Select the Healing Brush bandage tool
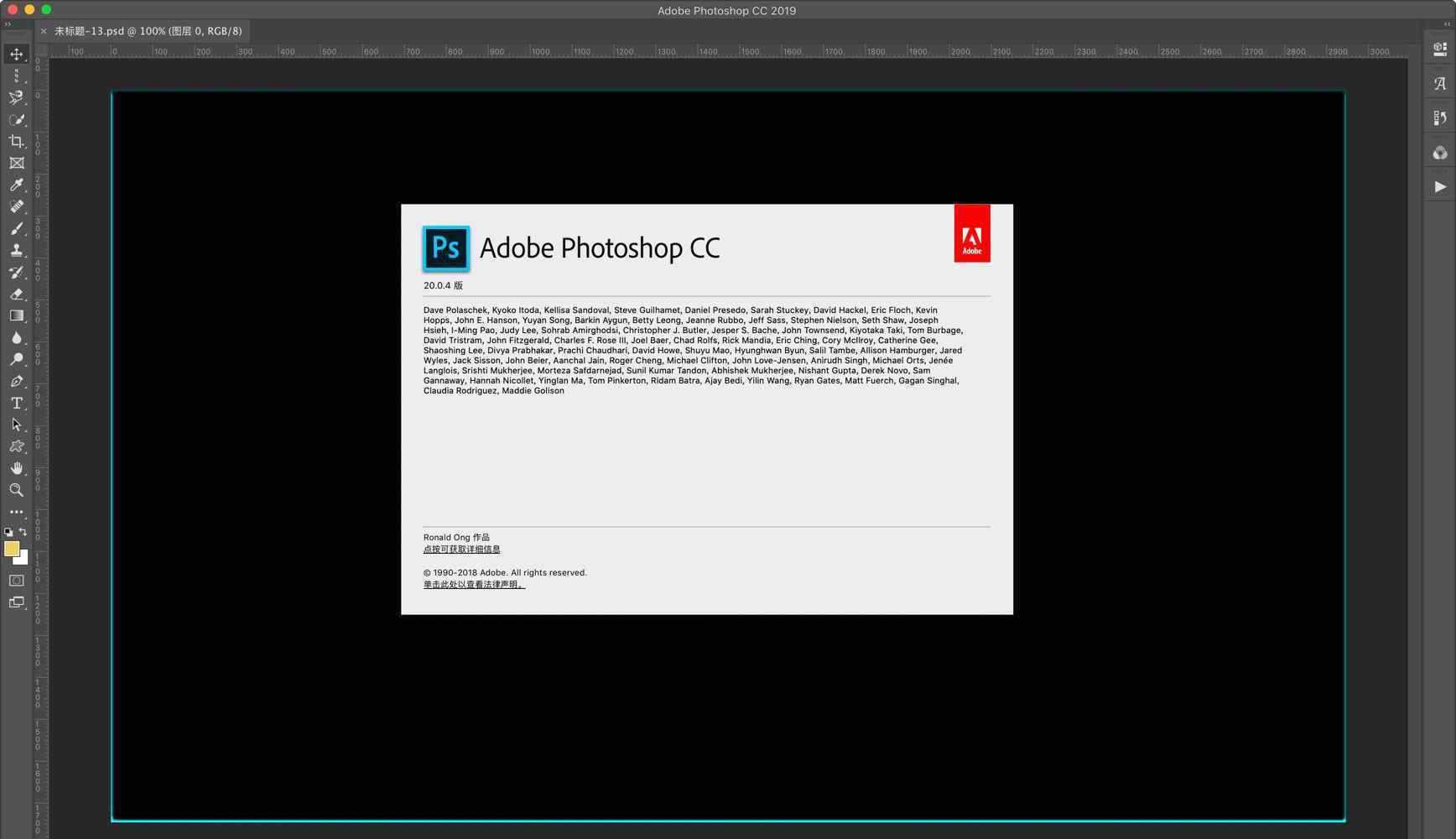This screenshot has width=1456, height=839. [x=16, y=207]
